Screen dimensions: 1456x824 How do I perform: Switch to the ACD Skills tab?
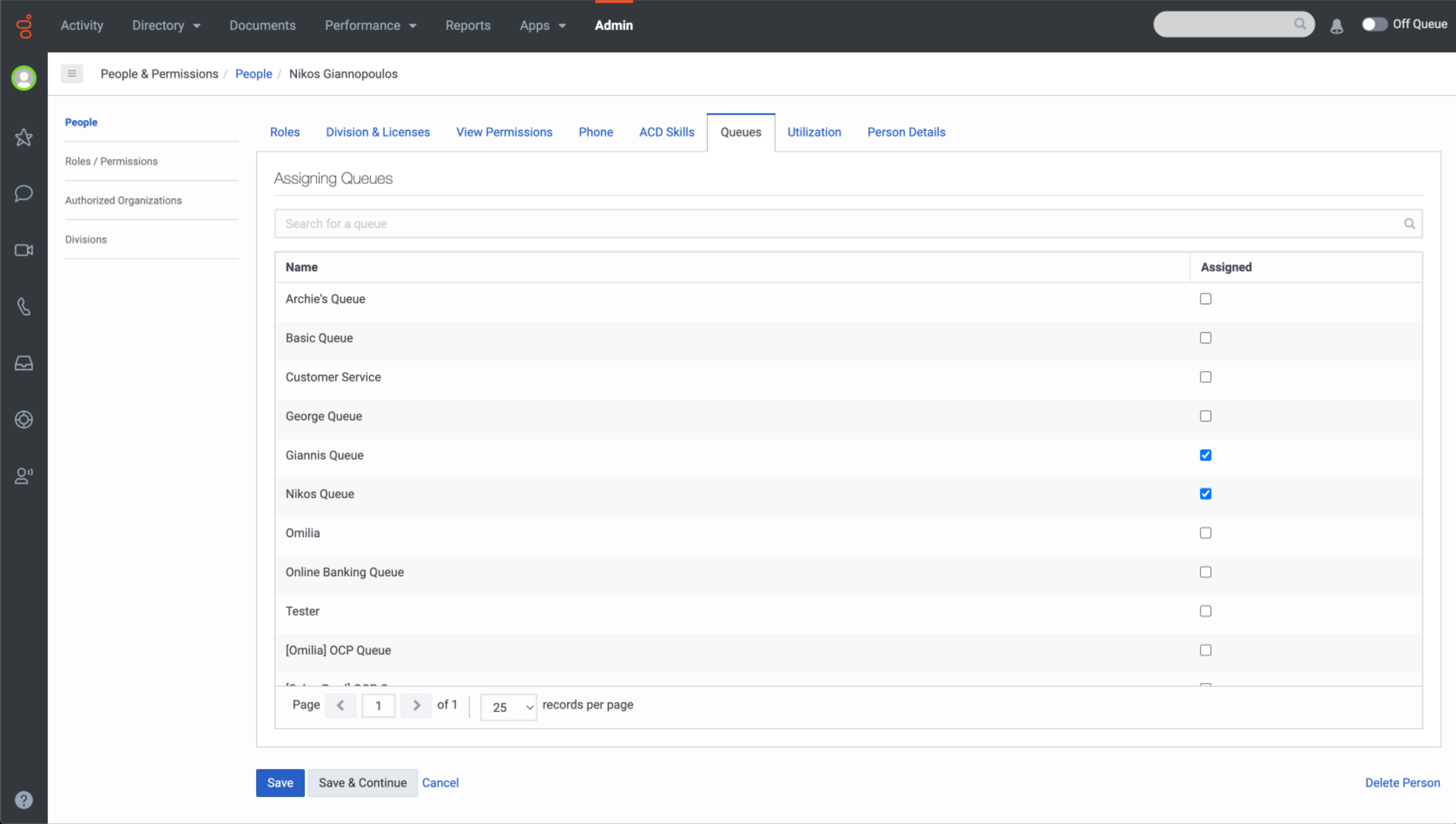click(x=666, y=132)
